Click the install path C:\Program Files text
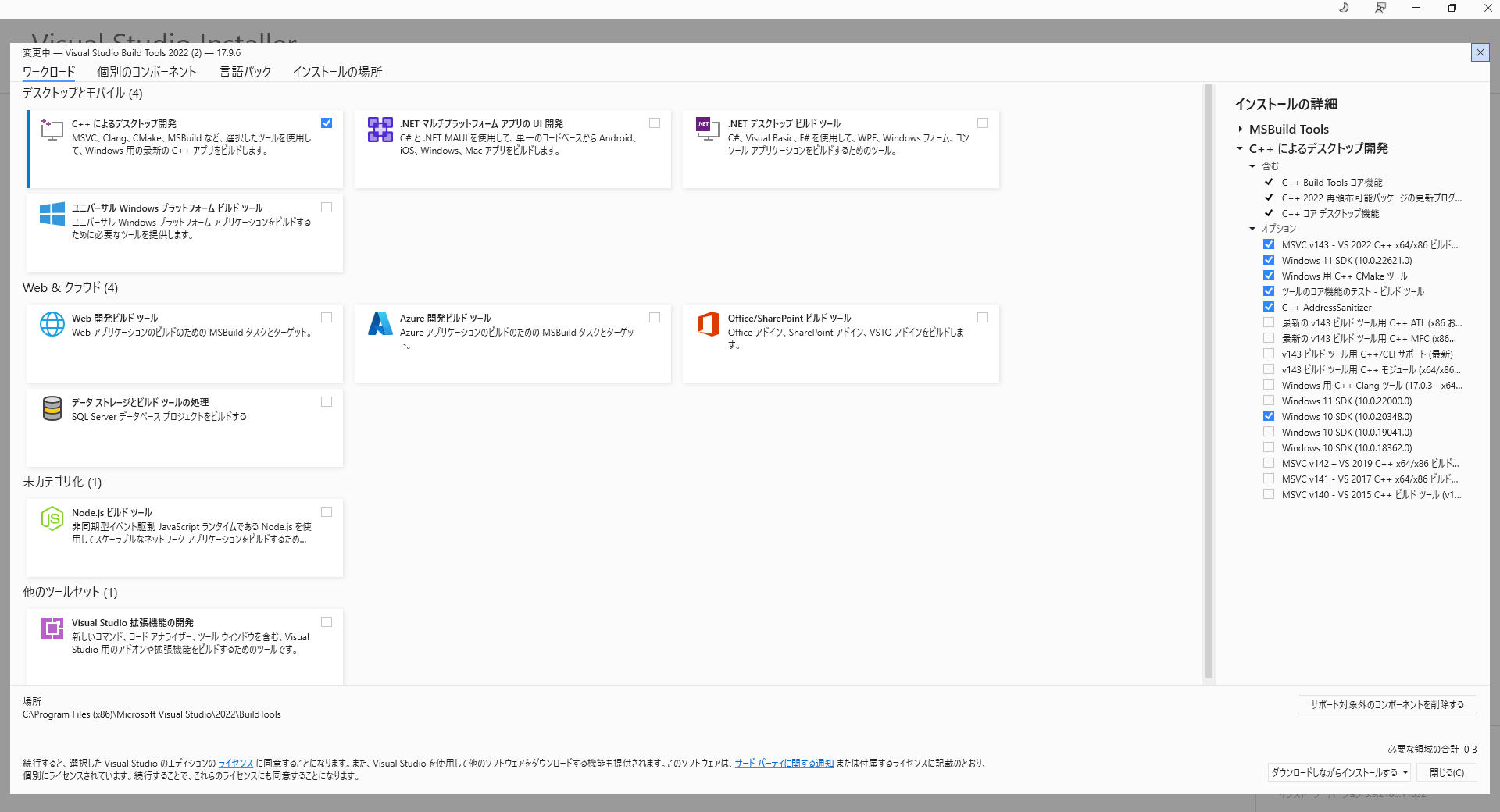 pyautogui.click(x=152, y=714)
